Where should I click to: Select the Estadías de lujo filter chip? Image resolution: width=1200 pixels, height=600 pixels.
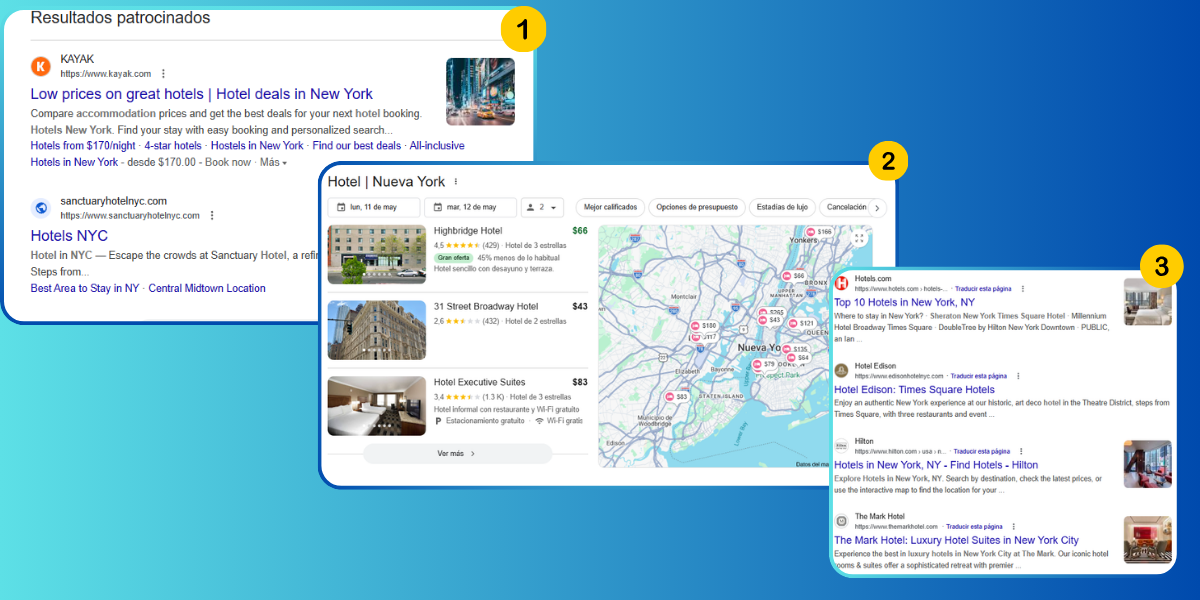[782, 208]
